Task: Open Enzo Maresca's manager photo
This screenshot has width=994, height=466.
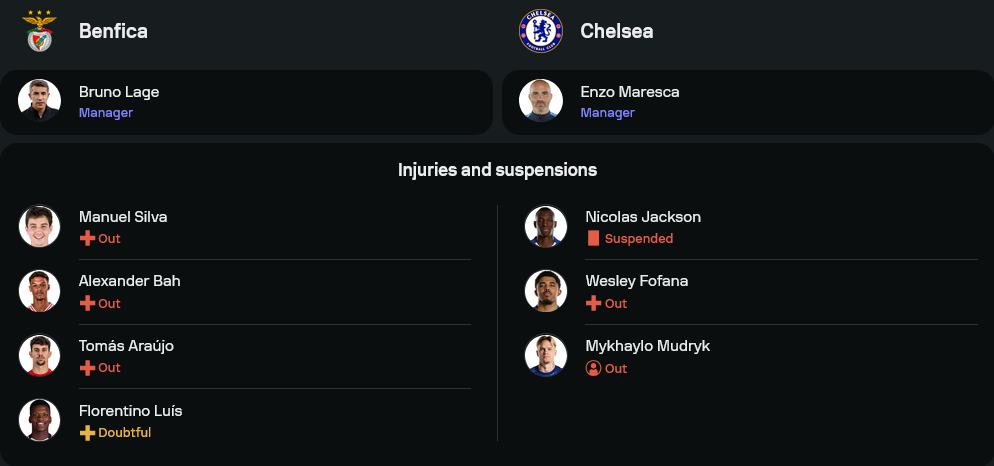Action: (x=541, y=101)
